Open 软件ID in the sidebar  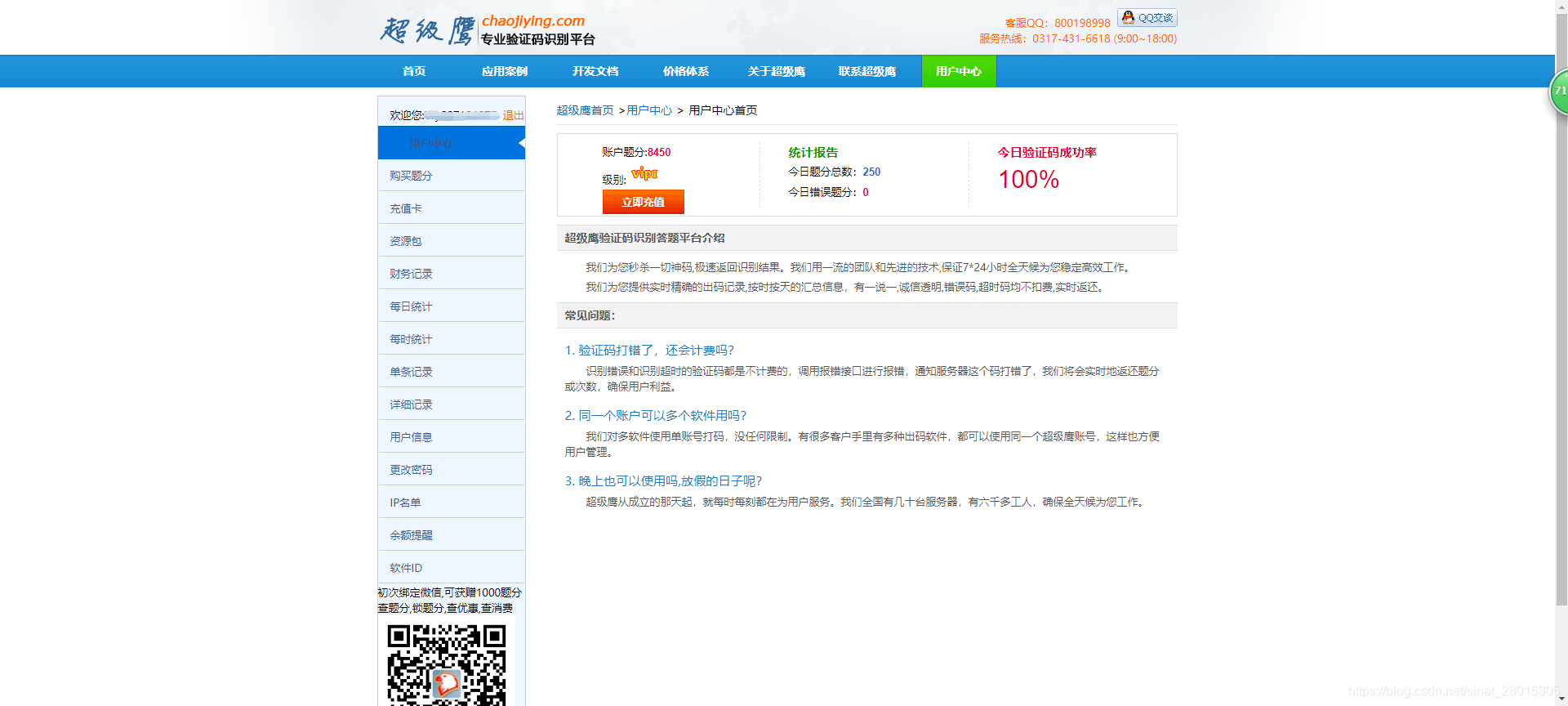[452, 568]
